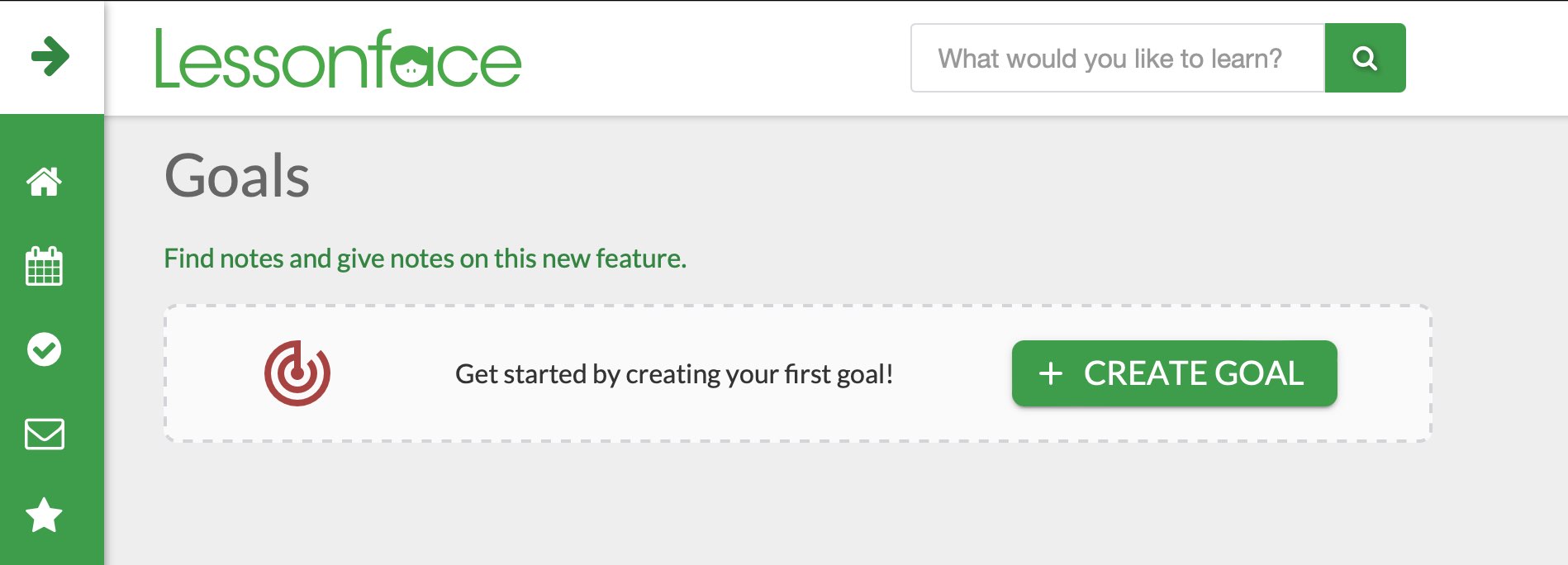Image resolution: width=1568 pixels, height=565 pixels.
Task: Open messages via the envelope icon
Action: 44,434
